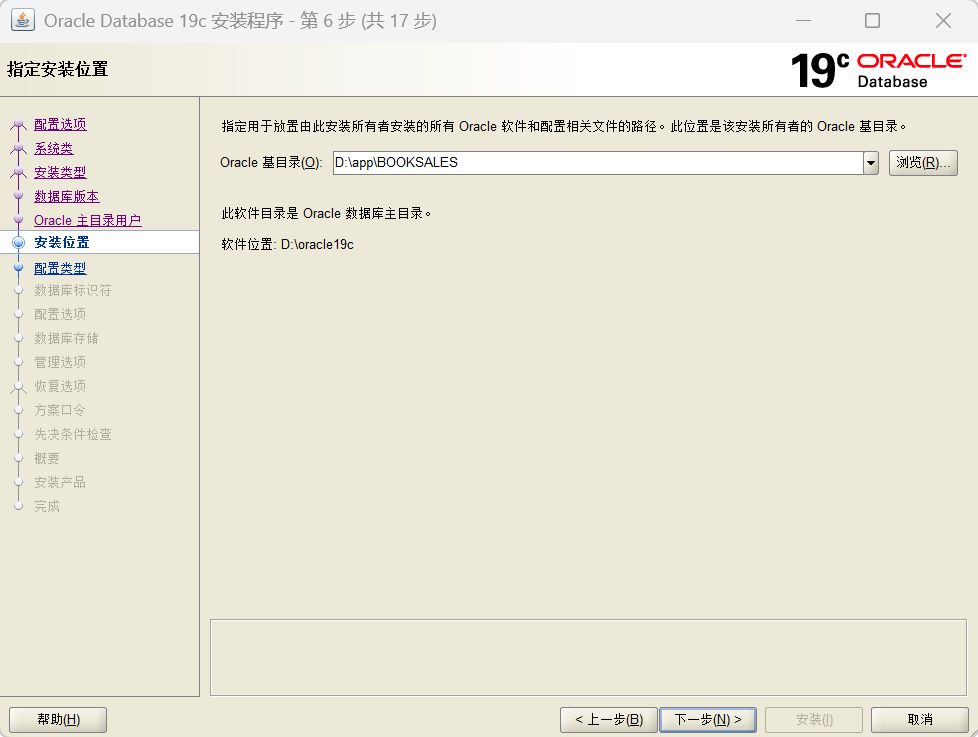
Task: Click the Oracle 19c Database logo
Action: click(x=878, y=70)
